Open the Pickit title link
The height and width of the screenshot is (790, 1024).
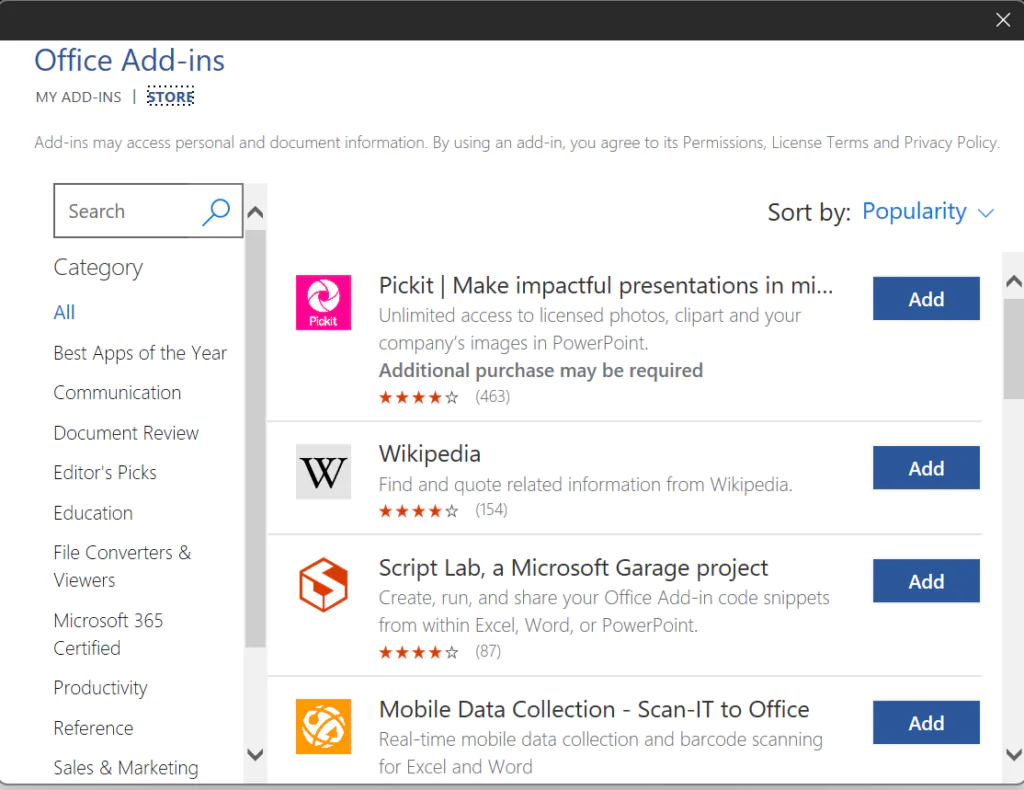tap(605, 285)
